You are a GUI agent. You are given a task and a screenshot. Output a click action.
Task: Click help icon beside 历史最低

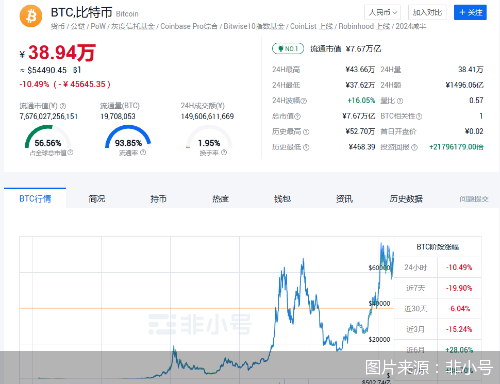click(306, 147)
